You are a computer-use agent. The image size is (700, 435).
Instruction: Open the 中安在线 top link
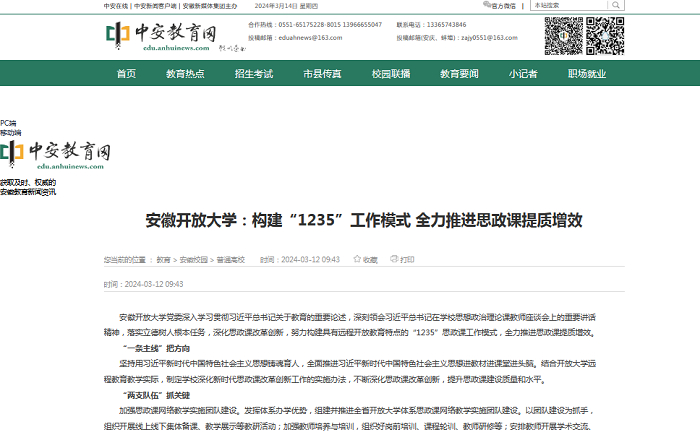click(x=116, y=6)
